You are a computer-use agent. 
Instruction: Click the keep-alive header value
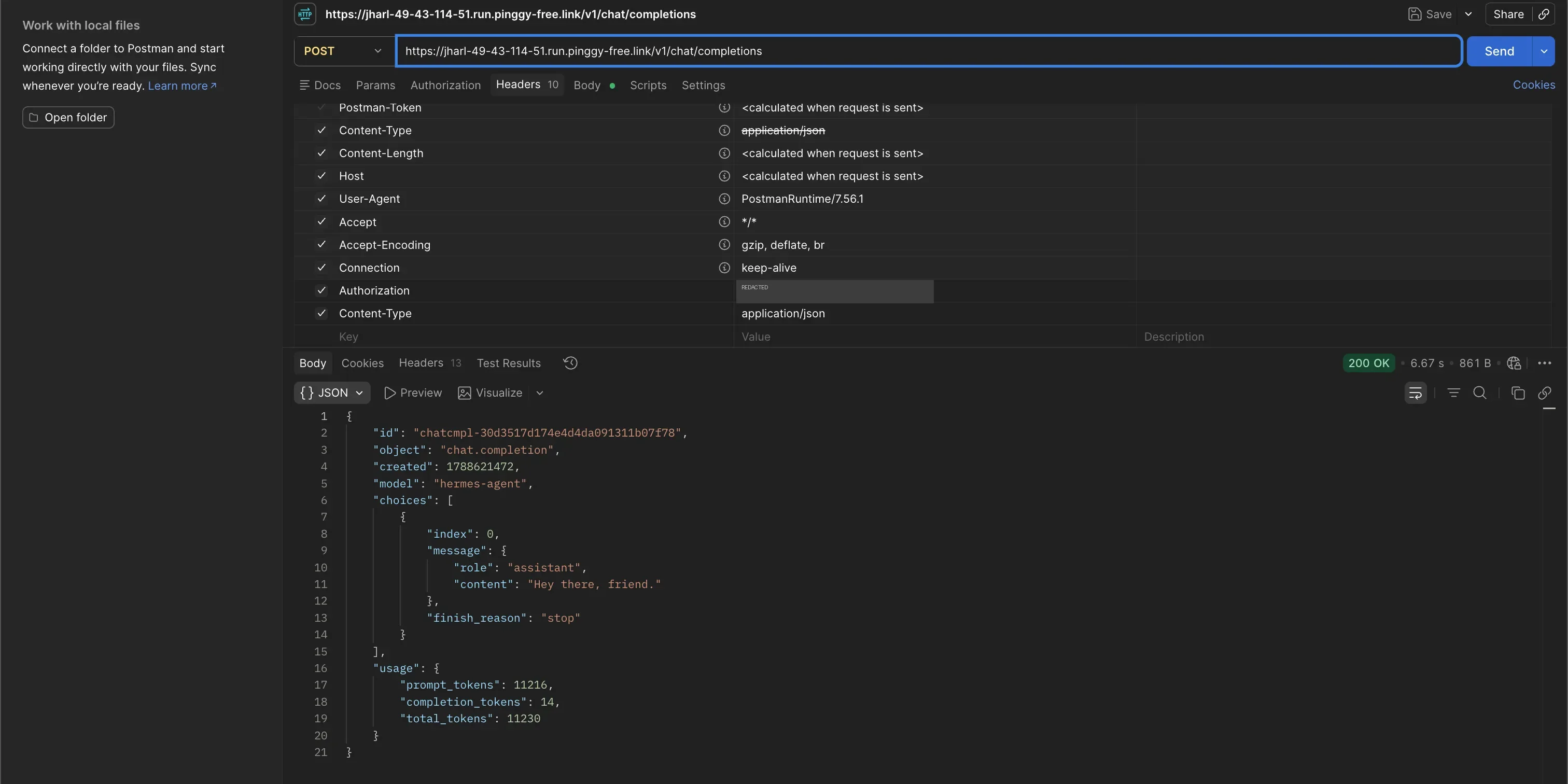point(769,268)
